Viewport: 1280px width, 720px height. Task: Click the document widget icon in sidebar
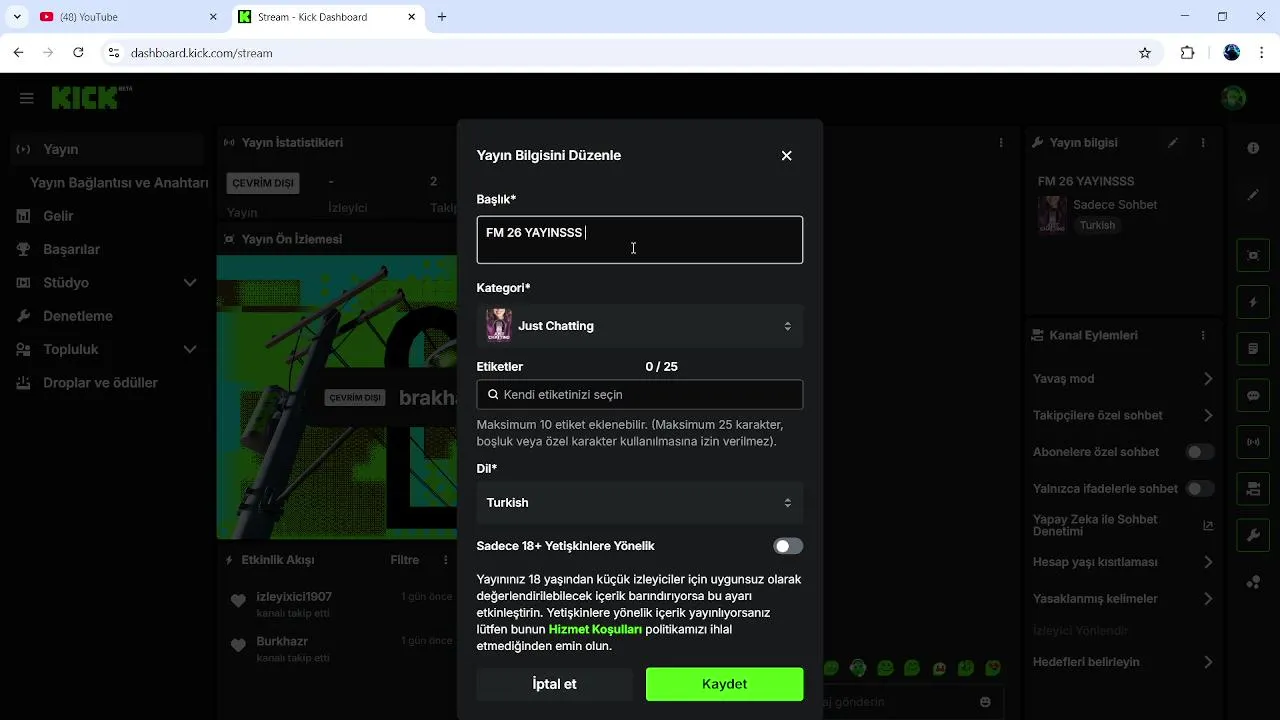click(1253, 349)
